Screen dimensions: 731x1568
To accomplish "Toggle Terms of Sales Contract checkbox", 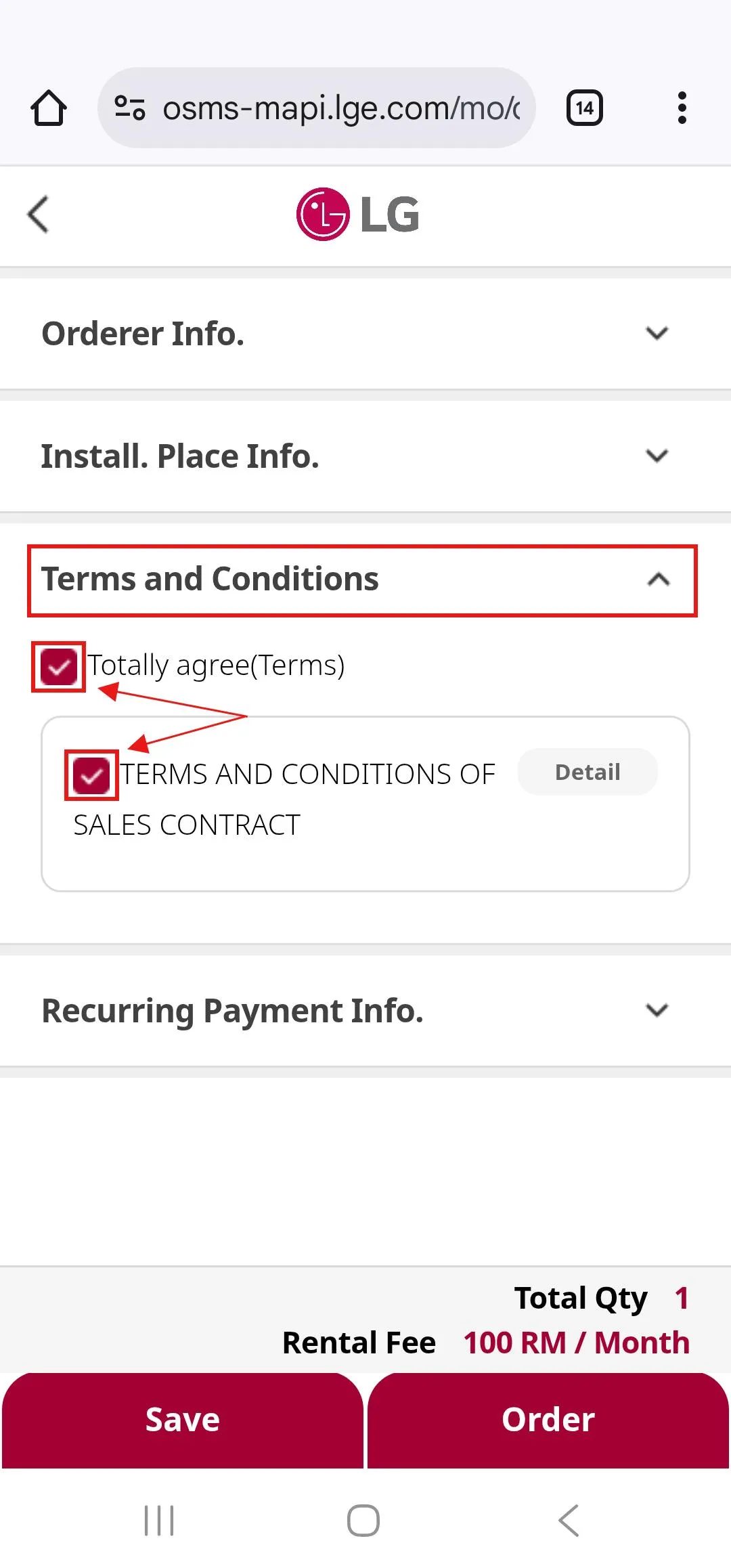I will [91, 775].
